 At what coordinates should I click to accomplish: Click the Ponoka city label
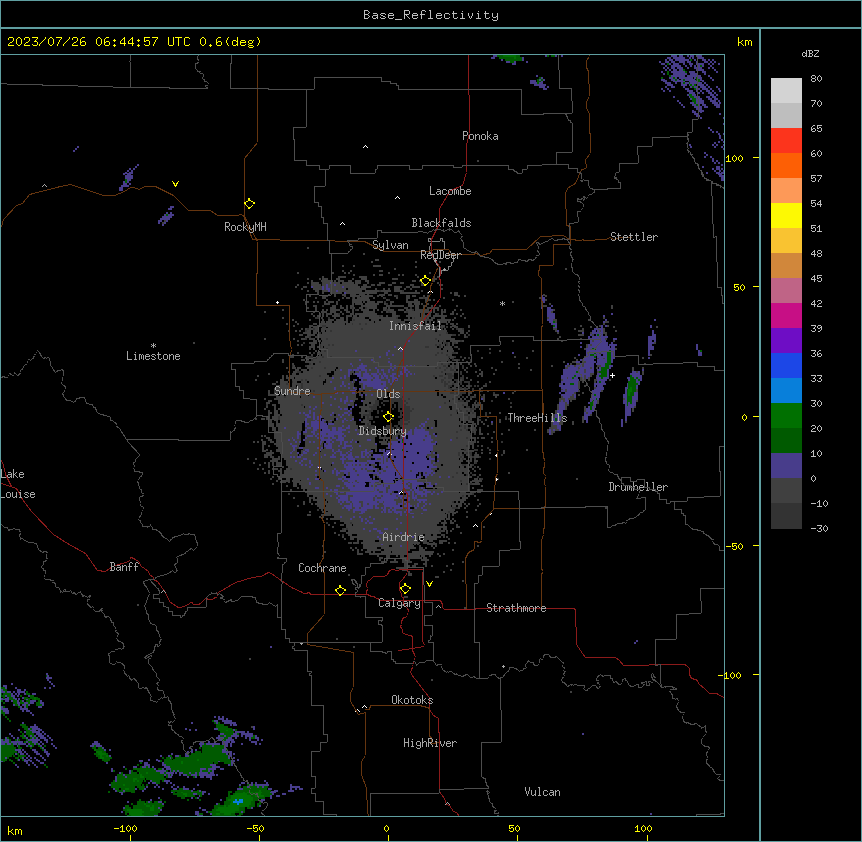[480, 136]
